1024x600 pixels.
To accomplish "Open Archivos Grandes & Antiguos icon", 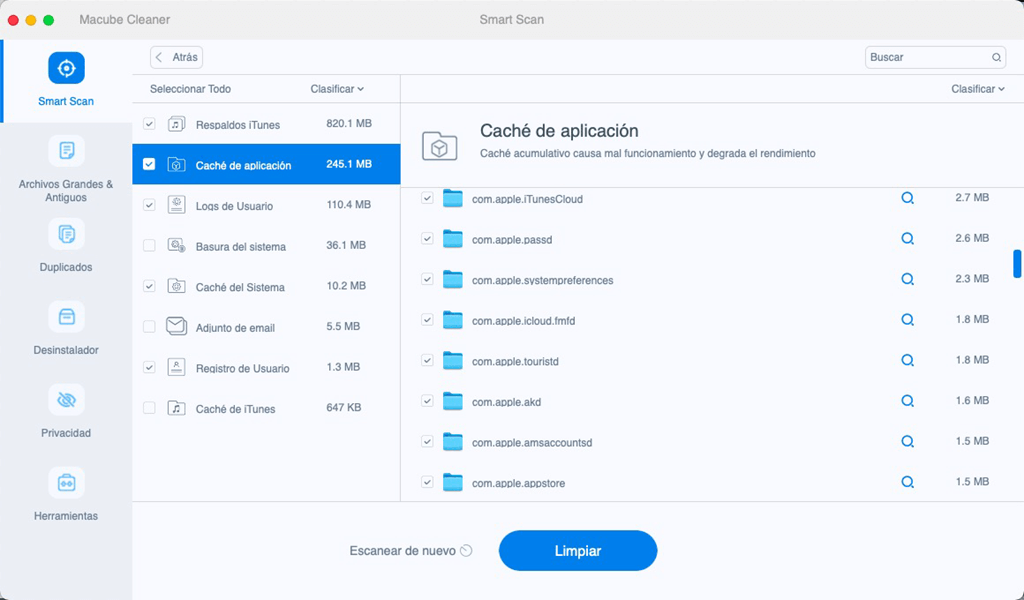I will 66,151.
